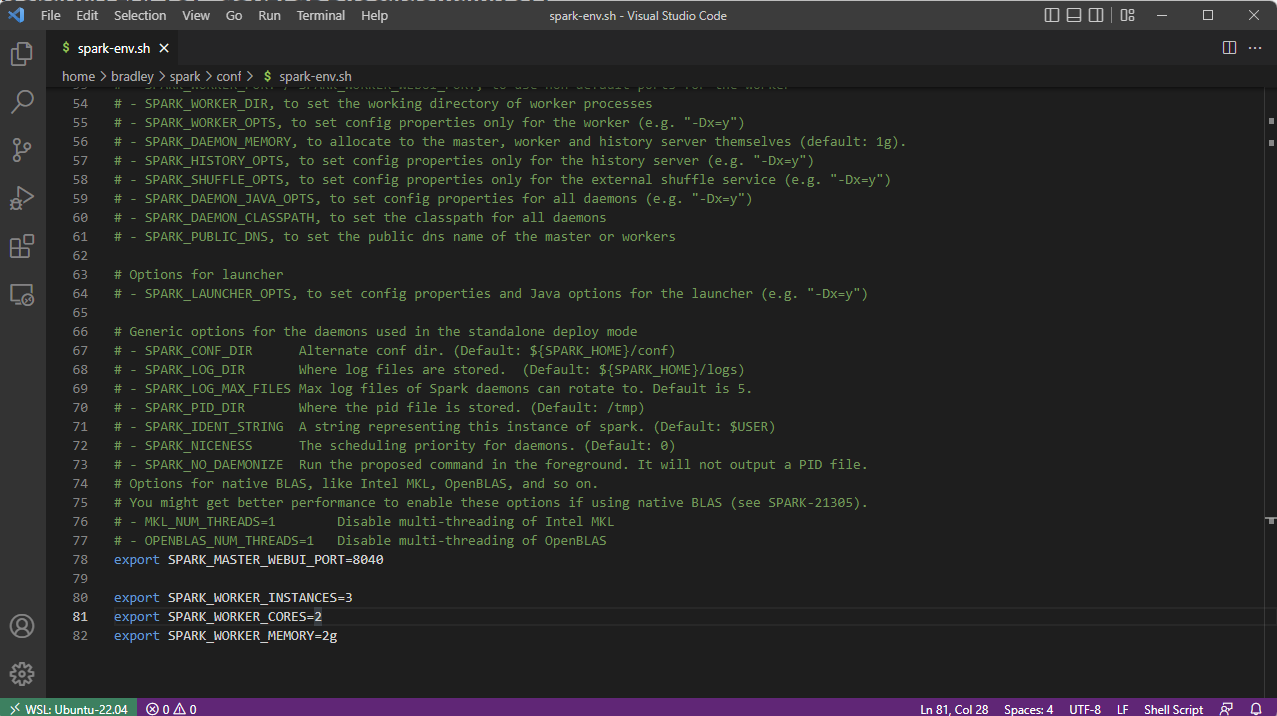1277x716 pixels.
Task: Open WSL: Ubuntu-22.04 remote menu
Action: click(68, 708)
